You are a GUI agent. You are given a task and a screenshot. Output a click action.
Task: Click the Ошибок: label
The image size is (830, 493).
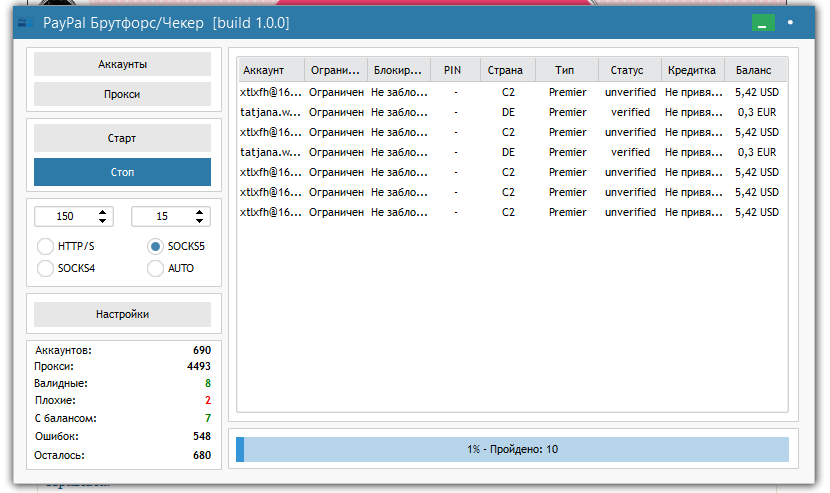coord(57,436)
